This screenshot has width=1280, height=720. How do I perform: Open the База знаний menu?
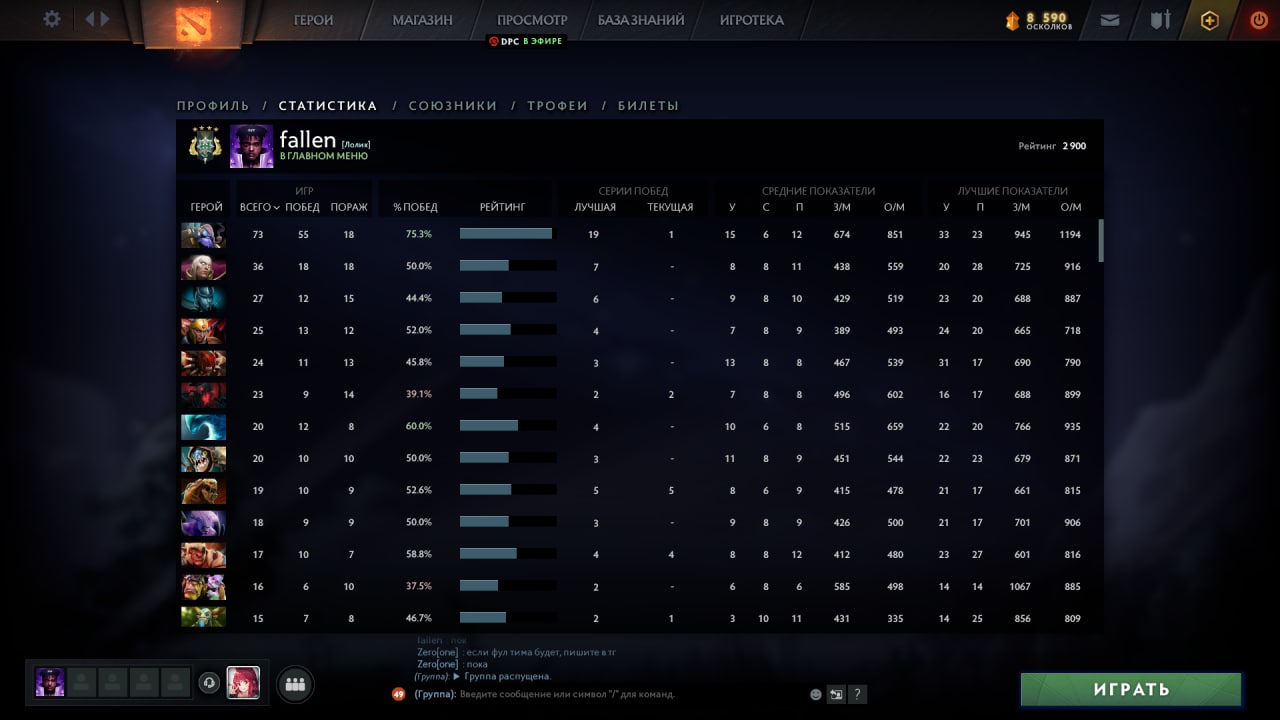pos(641,20)
